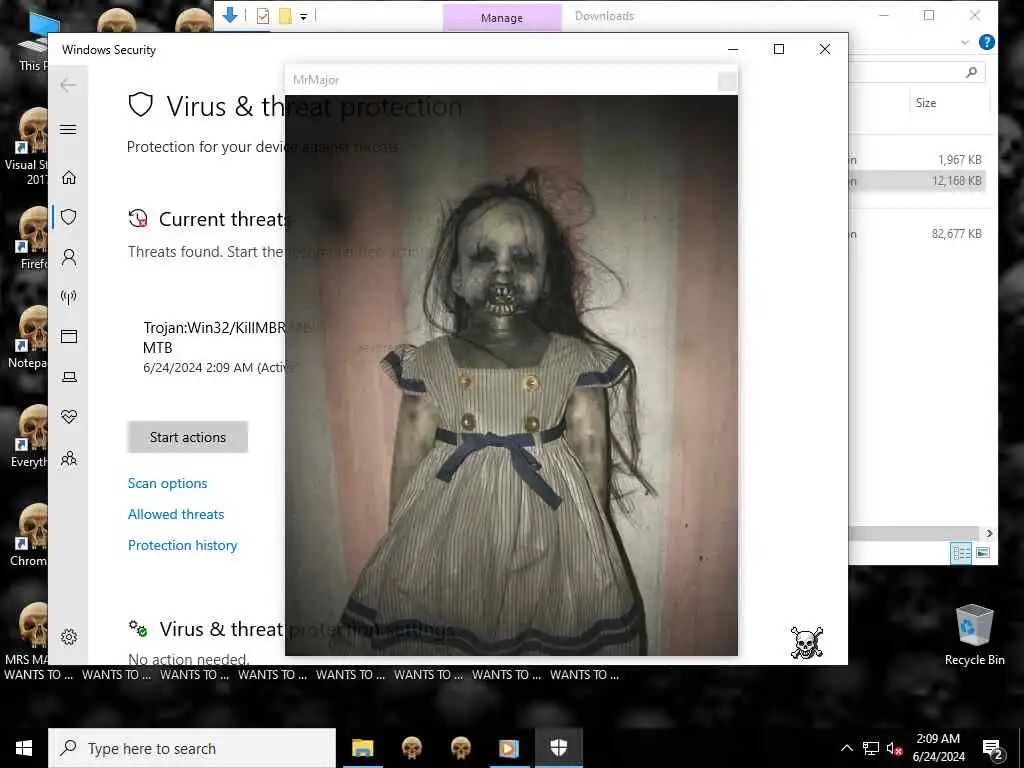Open the hamburger menu in Windows Security

point(68,129)
